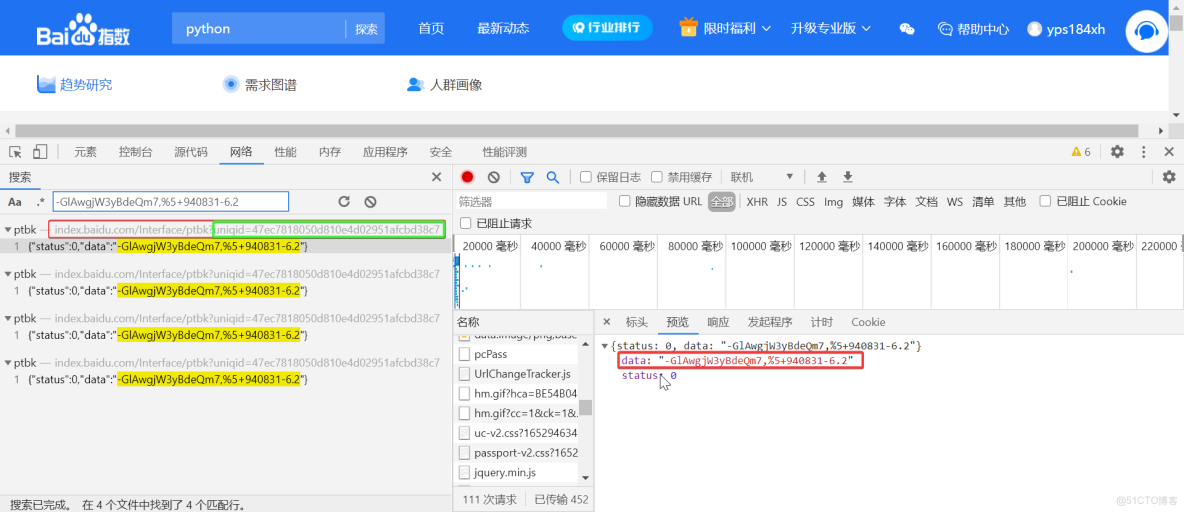
Task: Open the 内存 memory tab
Action: 330,152
